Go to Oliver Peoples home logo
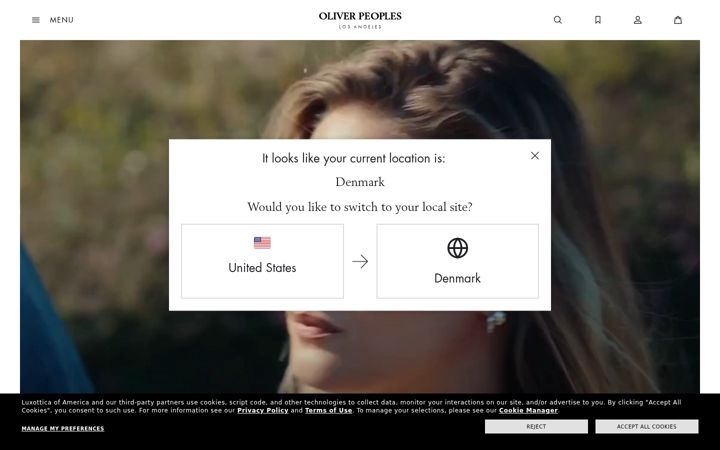Image resolution: width=720 pixels, height=450 pixels. tap(360, 20)
